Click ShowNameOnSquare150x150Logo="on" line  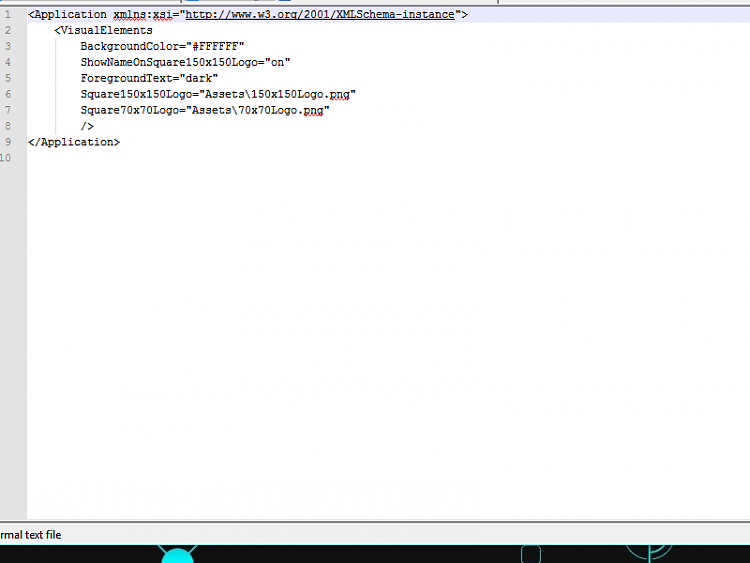pyautogui.click(x=185, y=62)
